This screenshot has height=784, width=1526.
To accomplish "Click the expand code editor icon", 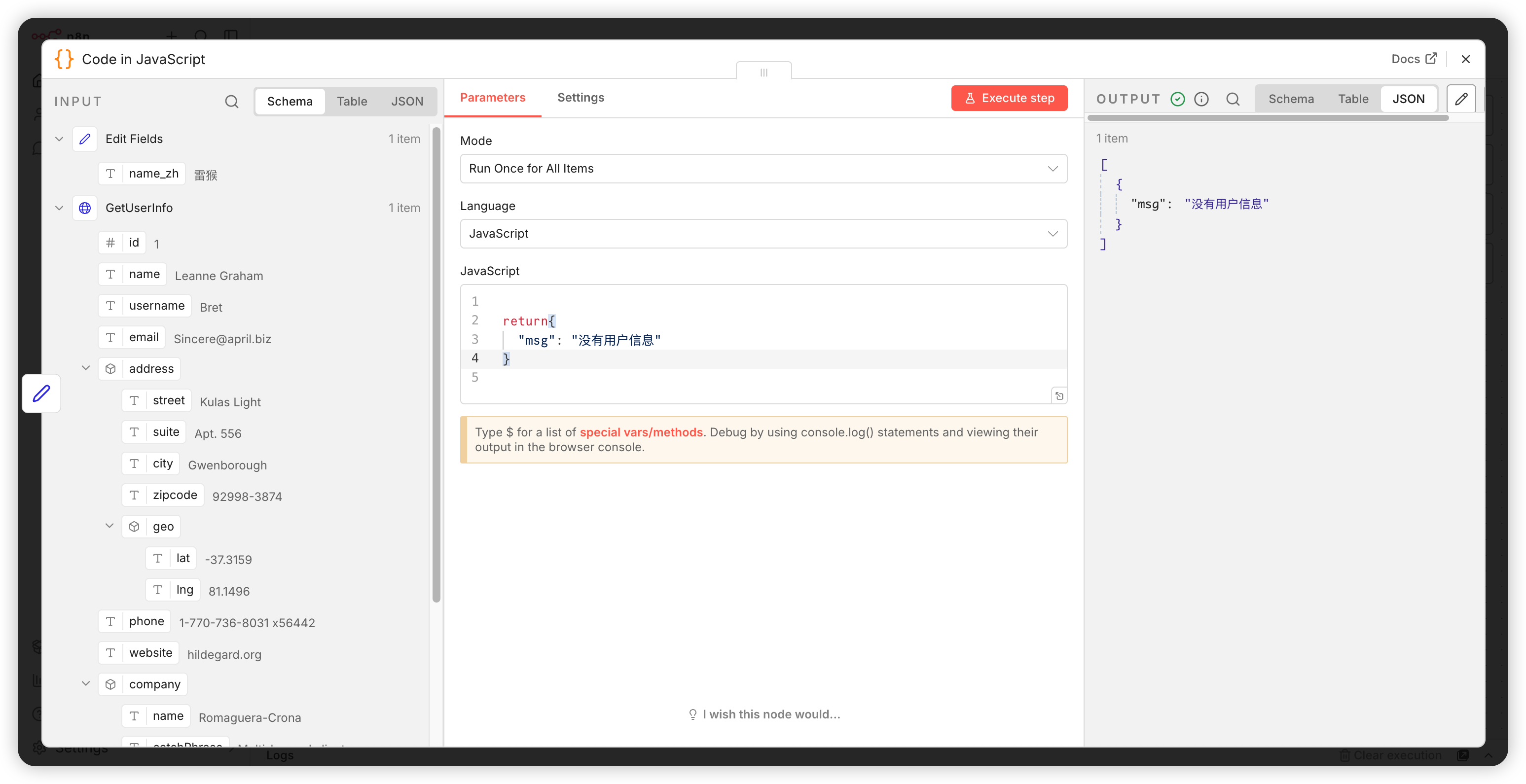I will (1059, 396).
